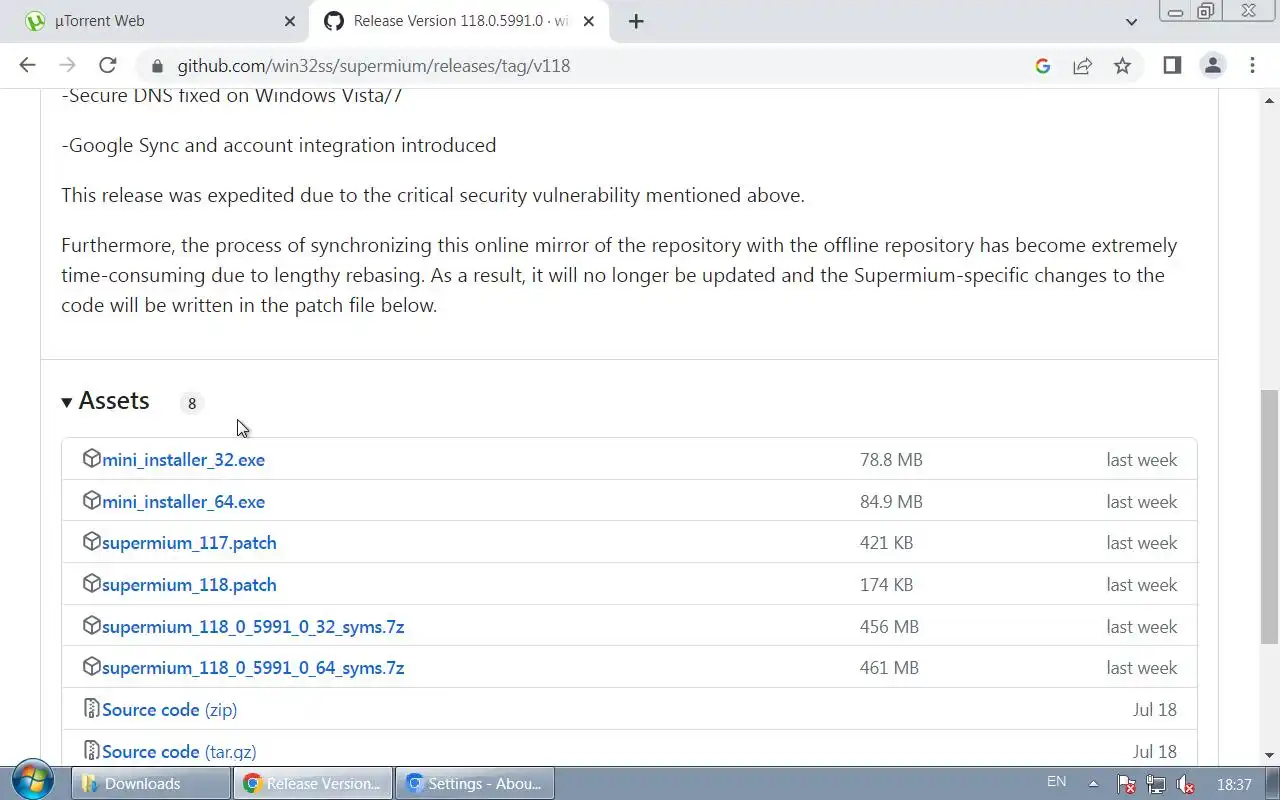This screenshot has height=800, width=1280.
Task: Open the browser side panel icon
Action: coord(1172,65)
